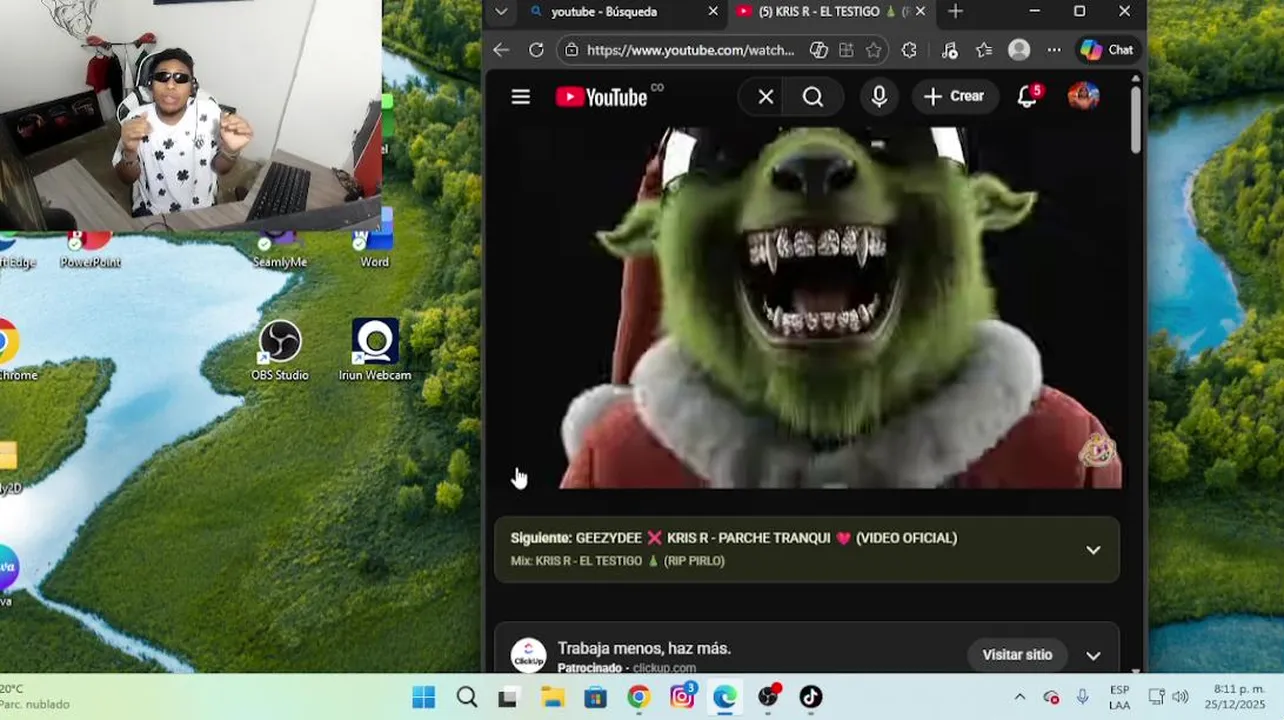Click 'Mix: KRIS R - EL TESTIGO' text

point(617,561)
